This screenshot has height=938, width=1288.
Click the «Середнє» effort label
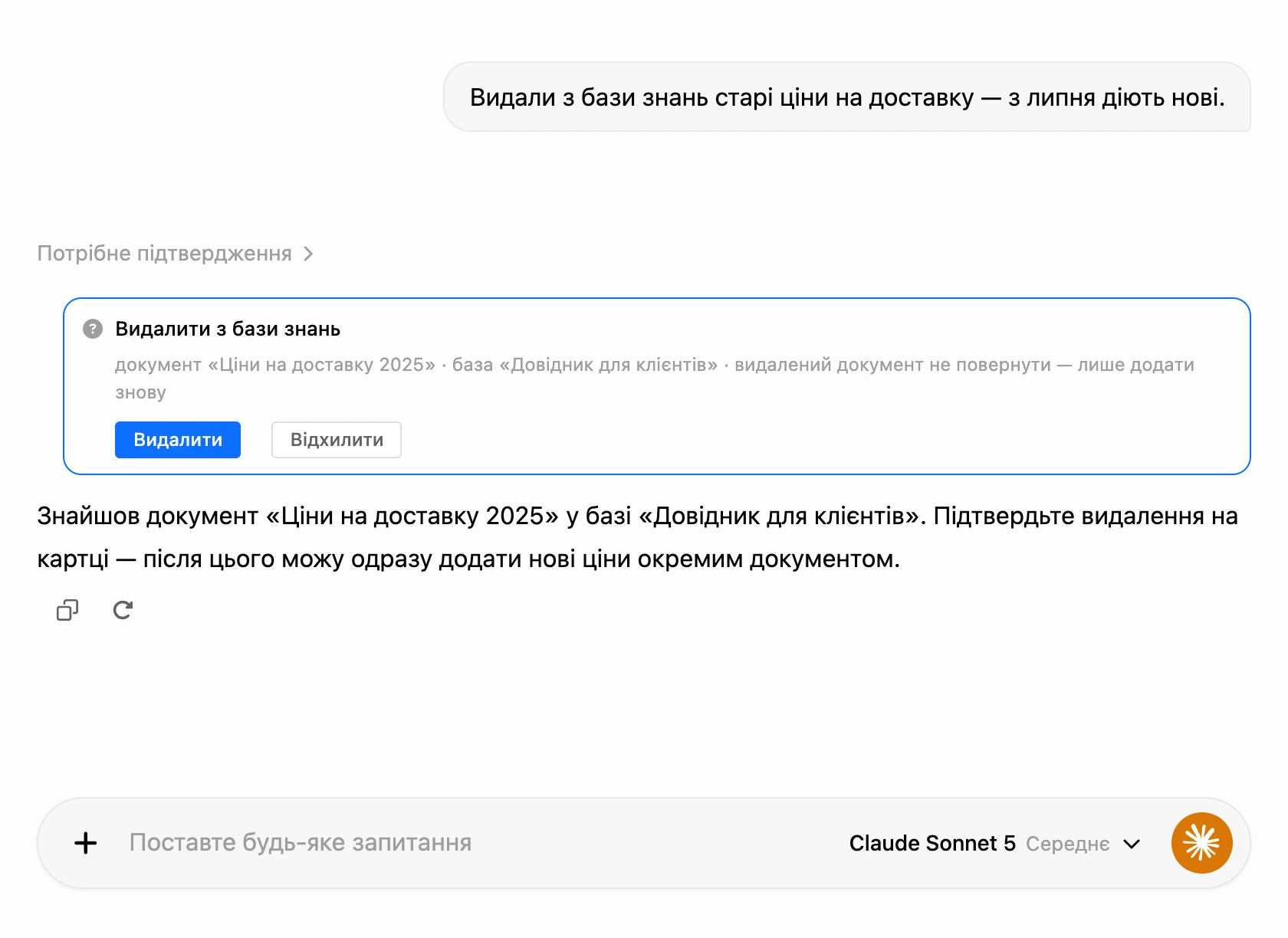pyautogui.click(x=1067, y=844)
